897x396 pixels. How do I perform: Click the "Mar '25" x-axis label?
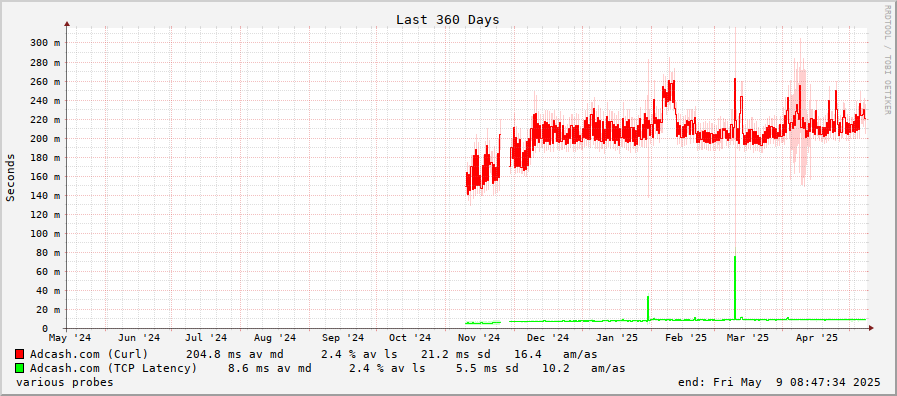click(x=748, y=338)
